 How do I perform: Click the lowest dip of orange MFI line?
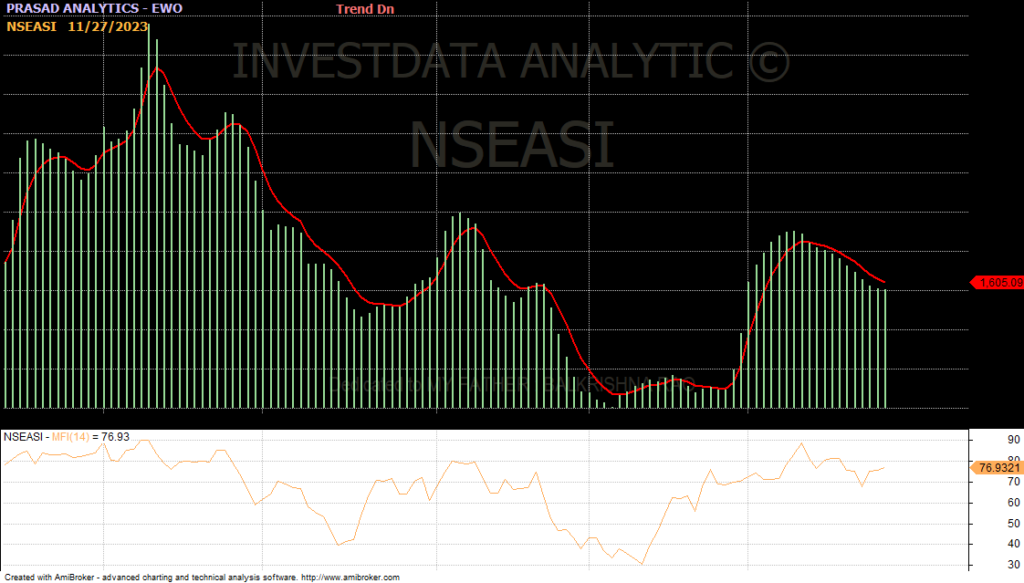tap(642, 564)
